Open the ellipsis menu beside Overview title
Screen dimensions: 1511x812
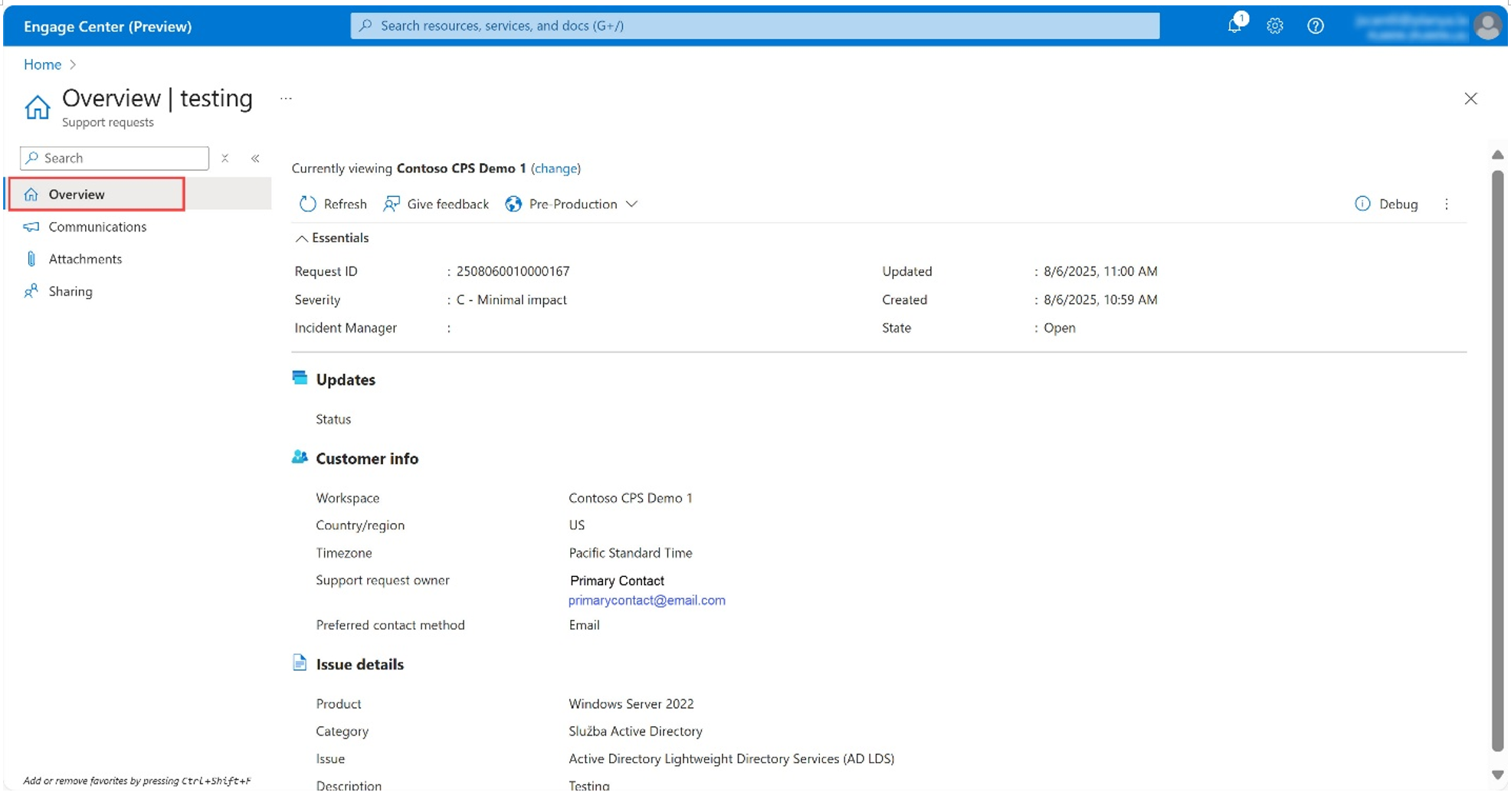click(x=286, y=98)
